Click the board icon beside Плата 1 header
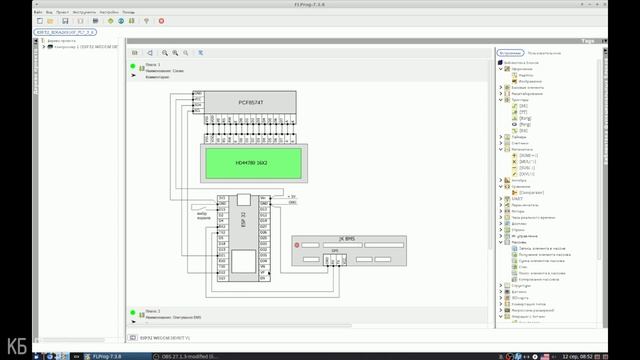The height and width of the screenshot is (360, 640). point(142,68)
